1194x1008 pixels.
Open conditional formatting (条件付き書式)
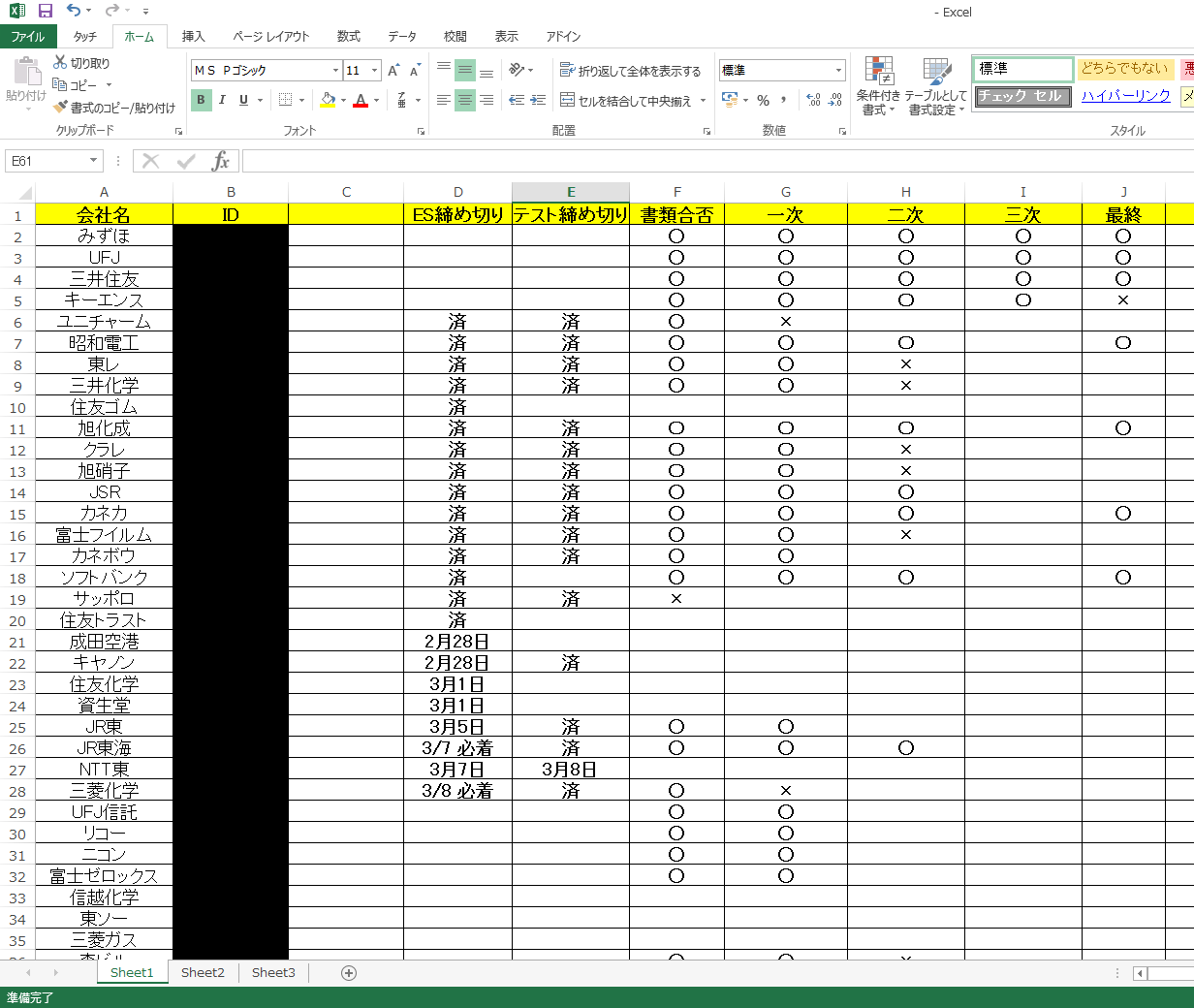point(879,87)
